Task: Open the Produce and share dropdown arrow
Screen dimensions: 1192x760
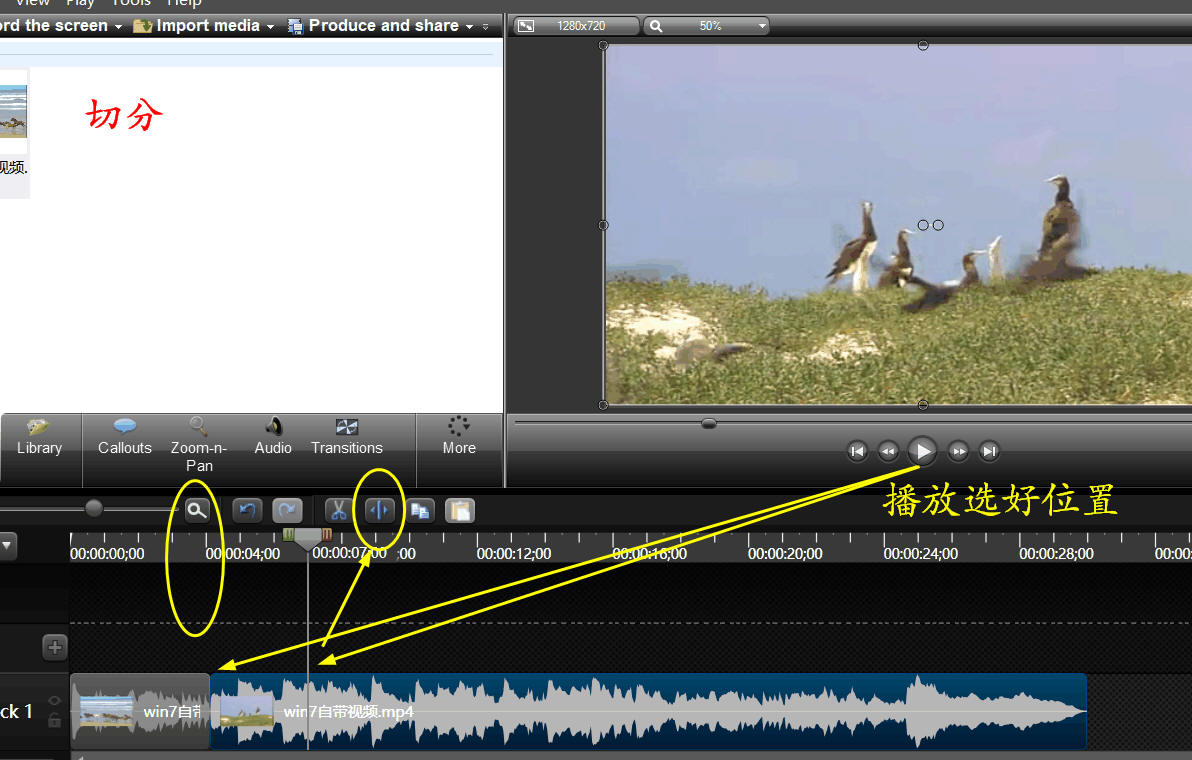Action: pos(469,27)
